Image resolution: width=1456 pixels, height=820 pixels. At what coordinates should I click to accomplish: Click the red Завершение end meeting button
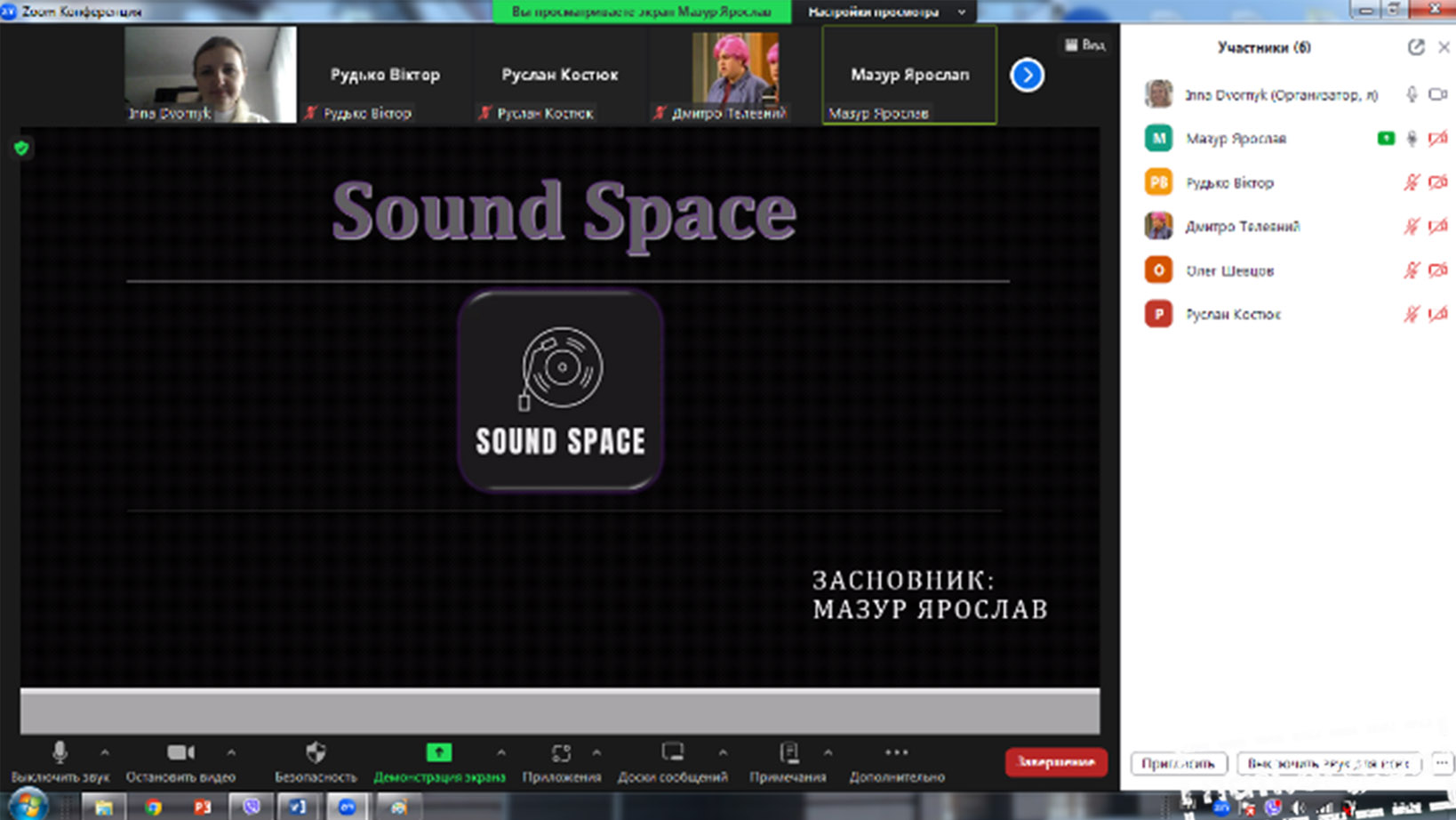[x=1056, y=762]
